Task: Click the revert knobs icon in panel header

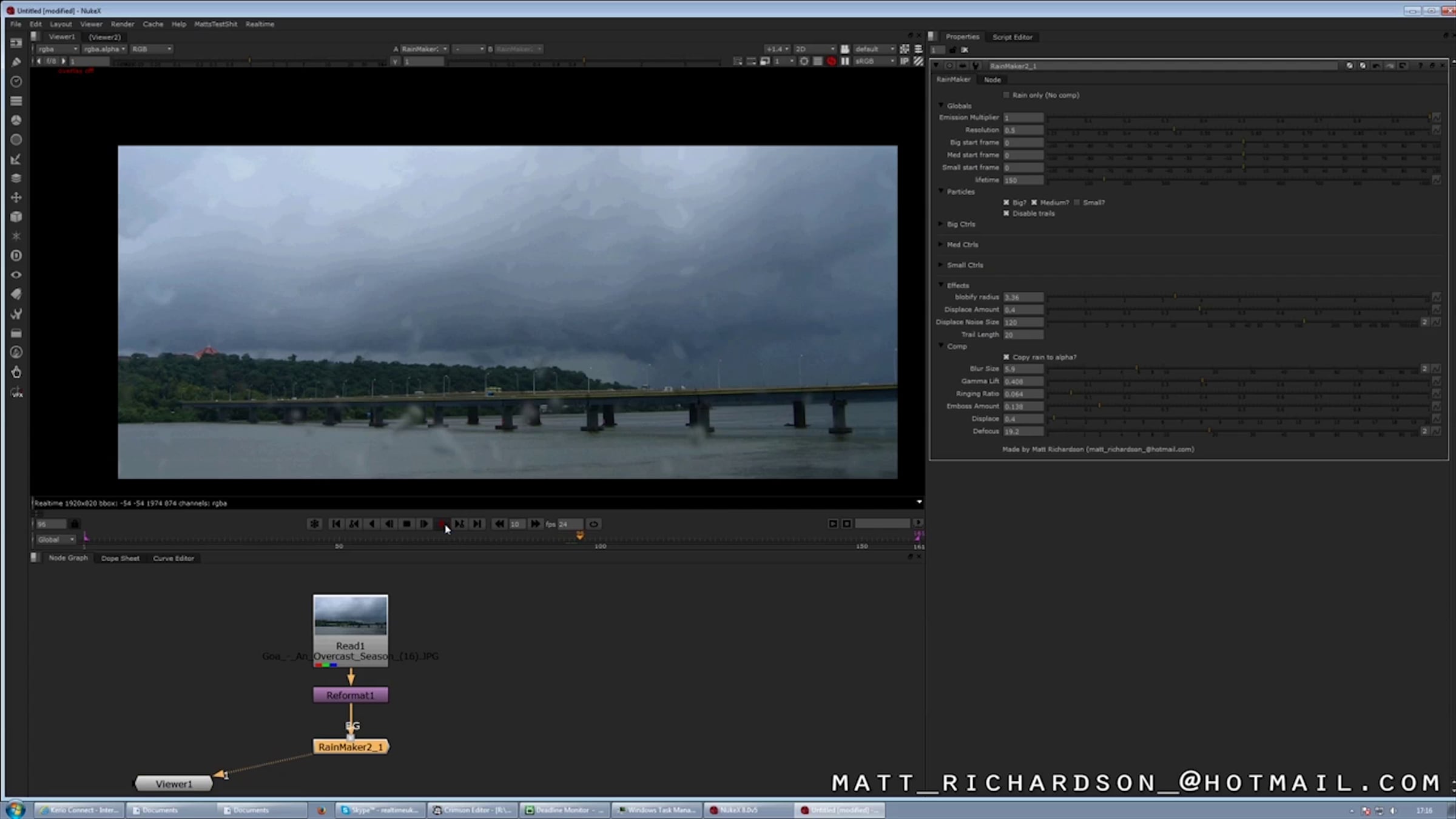Action: 1403,66
